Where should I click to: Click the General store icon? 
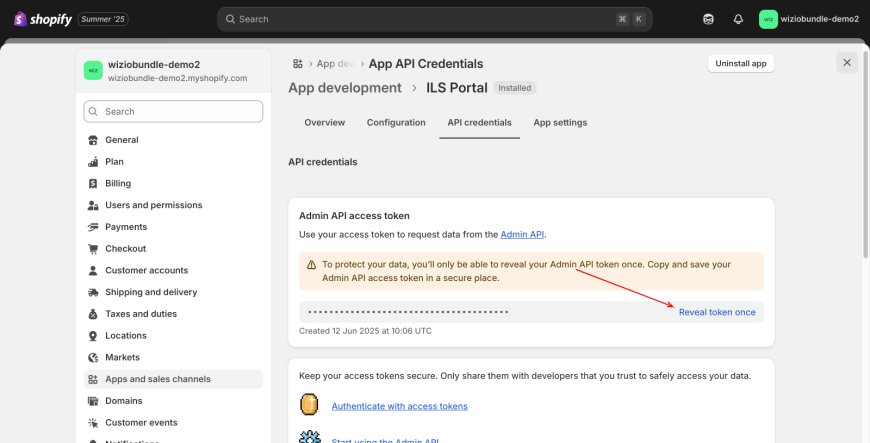pyautogui.click(x=93, y=140)
